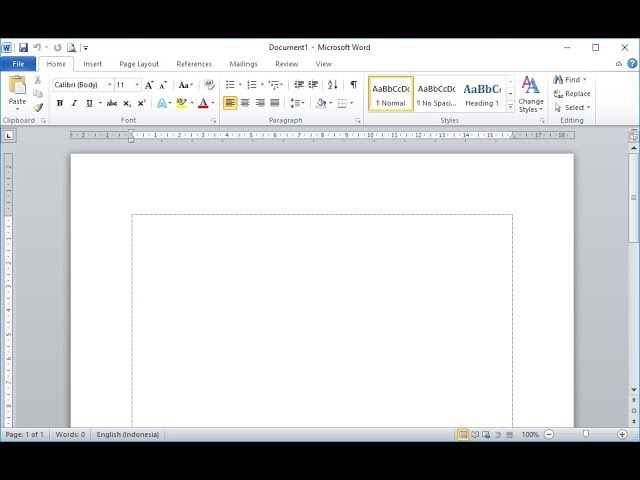Toggle Align Text Left

click(x=230, y=103)
